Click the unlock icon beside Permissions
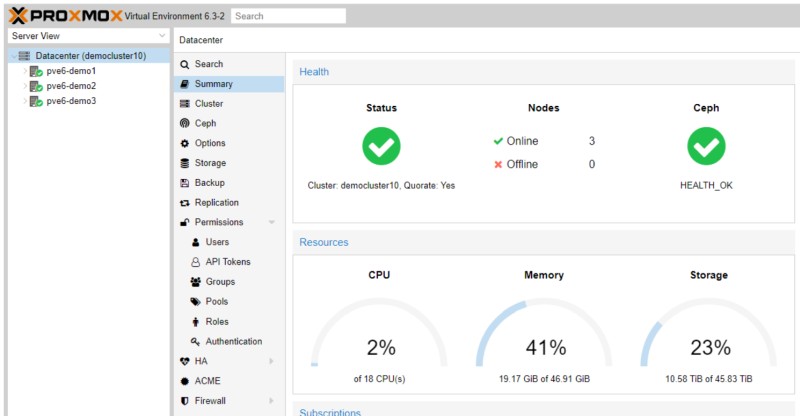This screenshot has width=800, height=416. 185,222
